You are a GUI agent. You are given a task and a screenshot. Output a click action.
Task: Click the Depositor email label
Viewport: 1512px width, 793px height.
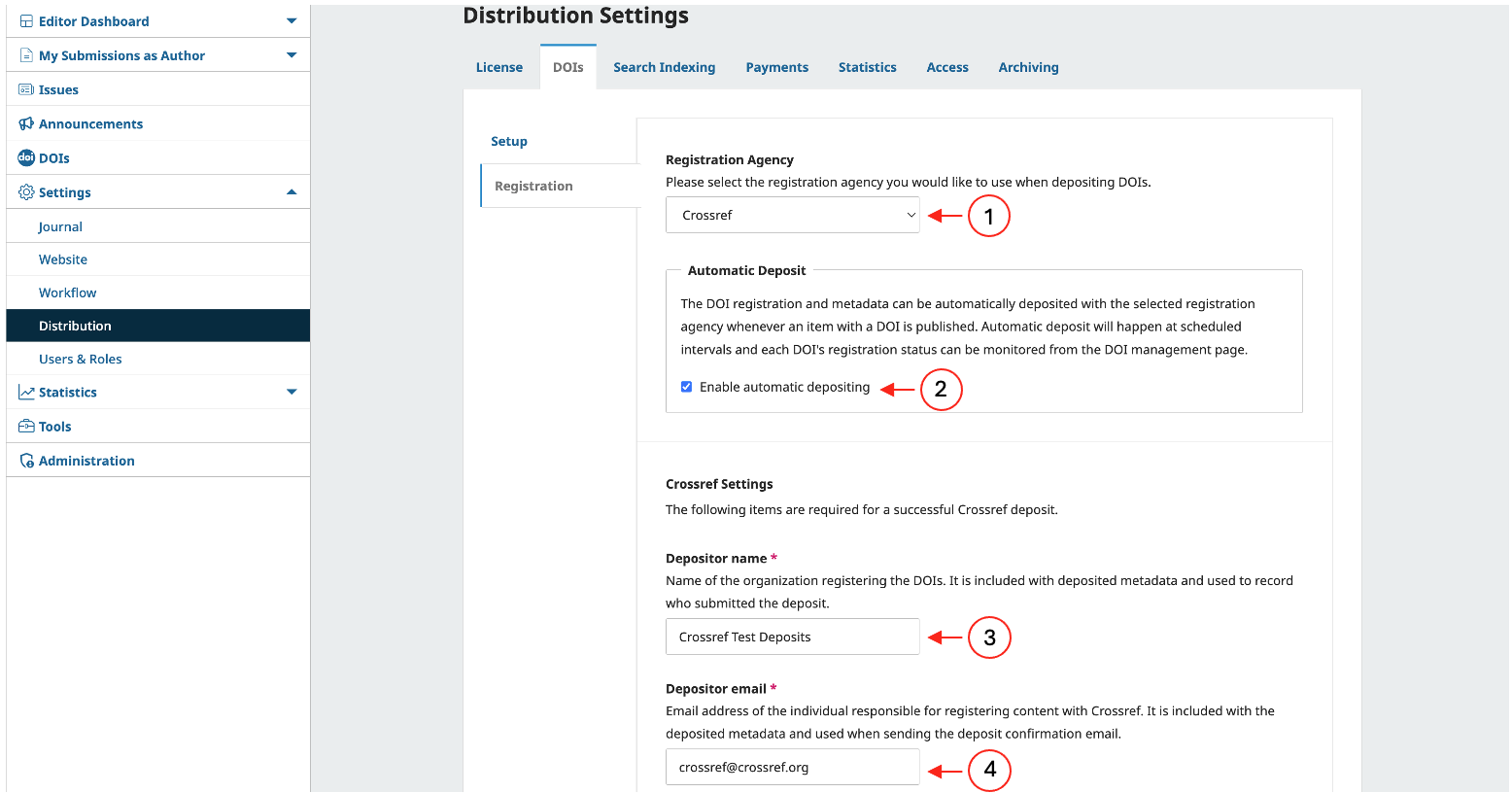pos(716,688)
